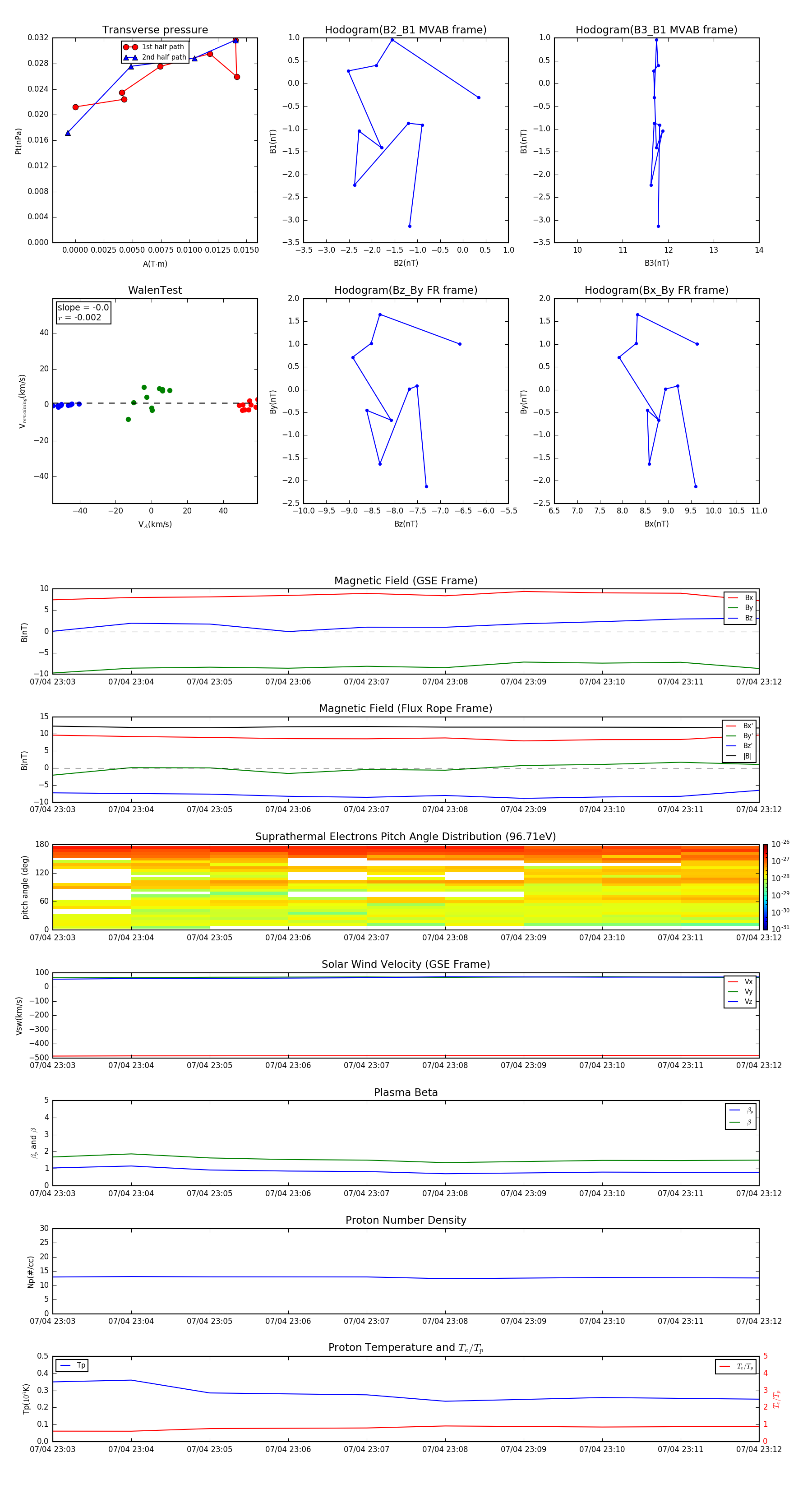Click the pitch angle flux colorbar
This screenshot has width=812, height=1489.
(765, 887)
